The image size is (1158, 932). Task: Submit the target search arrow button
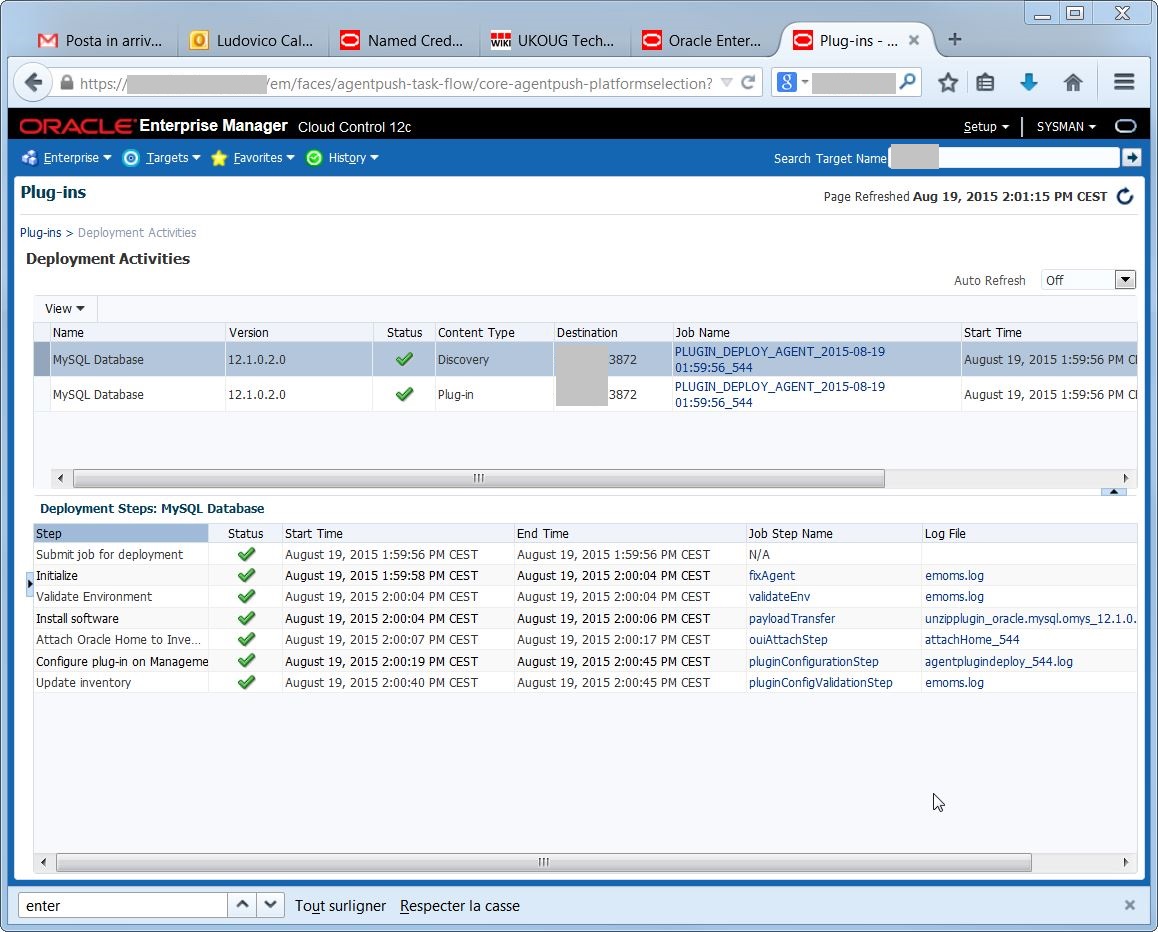point(1131,157)
